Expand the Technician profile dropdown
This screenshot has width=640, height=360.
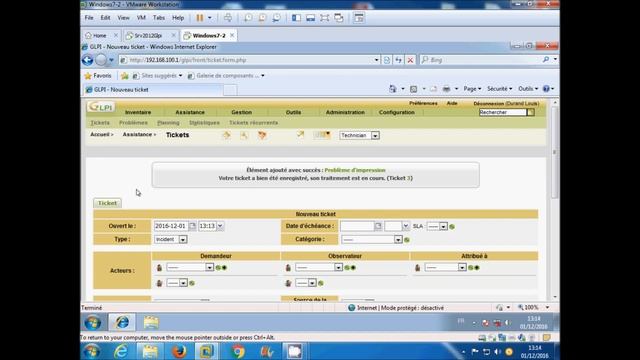375,136
